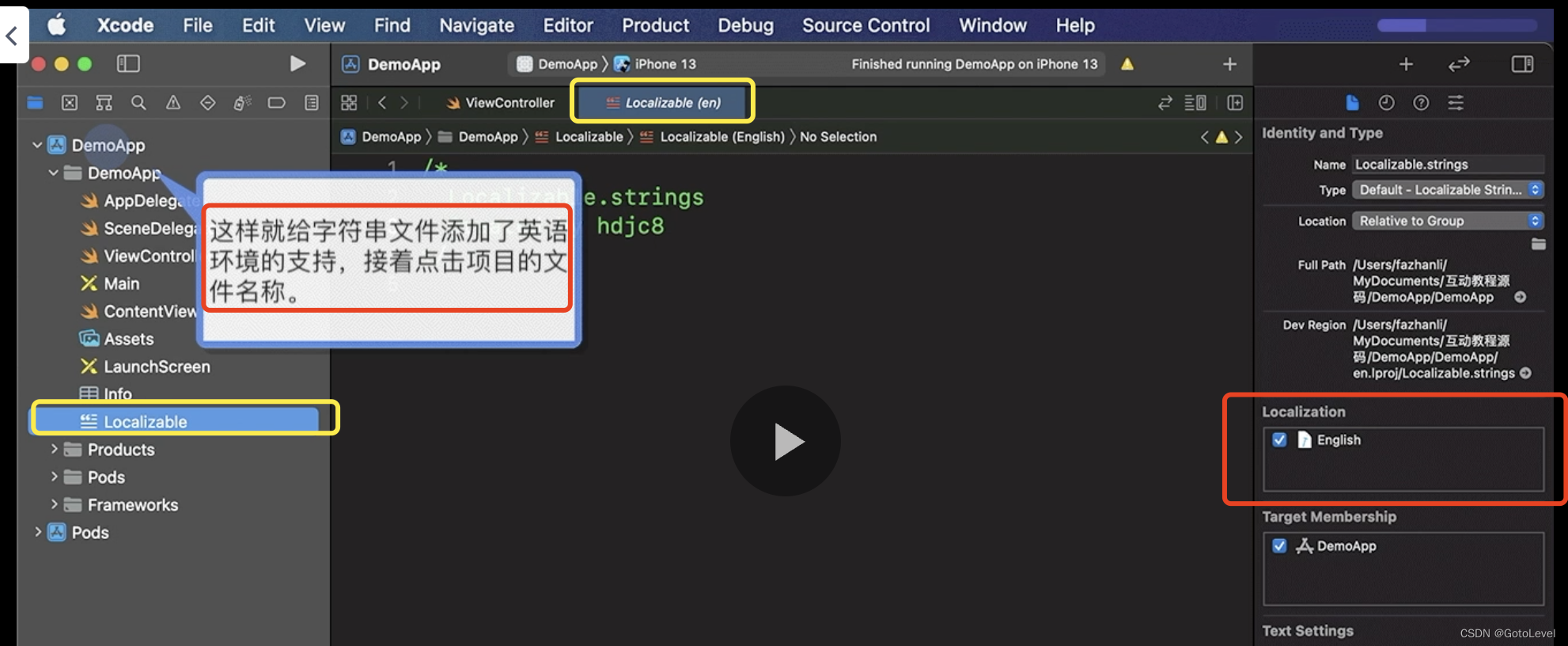Click the Name field Localizable.strings
Image resolution: width=1568 pixels, height=646 pixels.
point(1448,165)
